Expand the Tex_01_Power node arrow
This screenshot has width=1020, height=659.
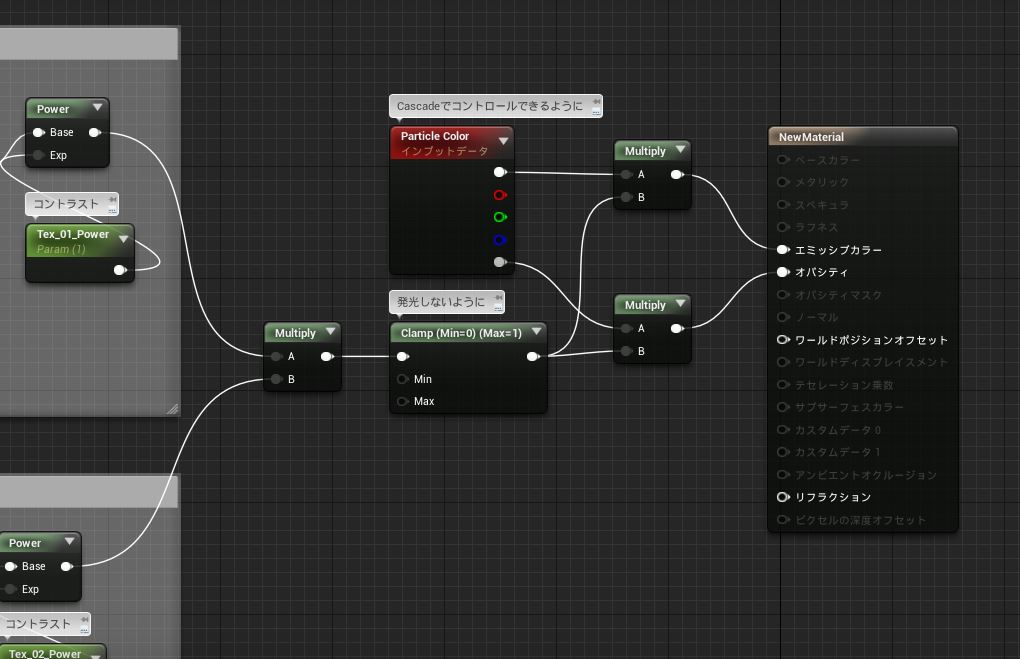(124, 239)
